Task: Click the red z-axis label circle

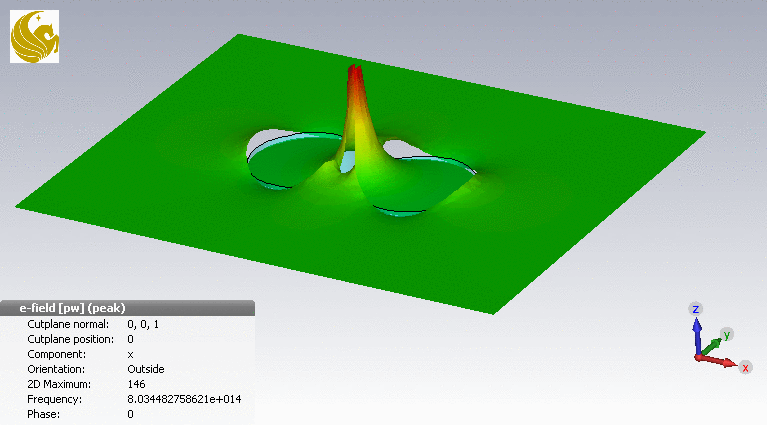Action: click(696, 308)
